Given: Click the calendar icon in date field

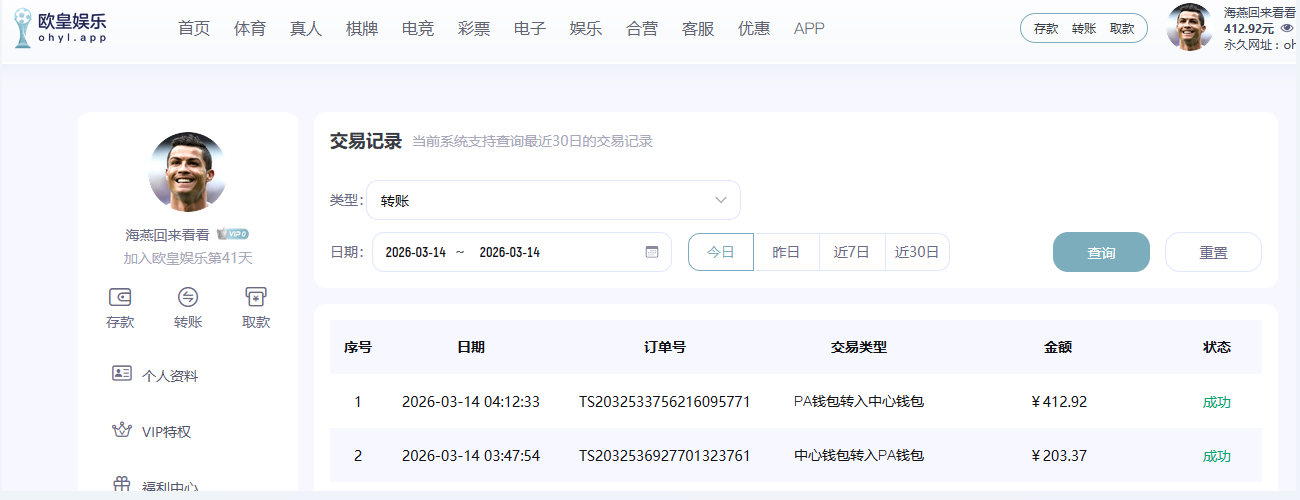Looking at the screenshot, I should (652, 252).
